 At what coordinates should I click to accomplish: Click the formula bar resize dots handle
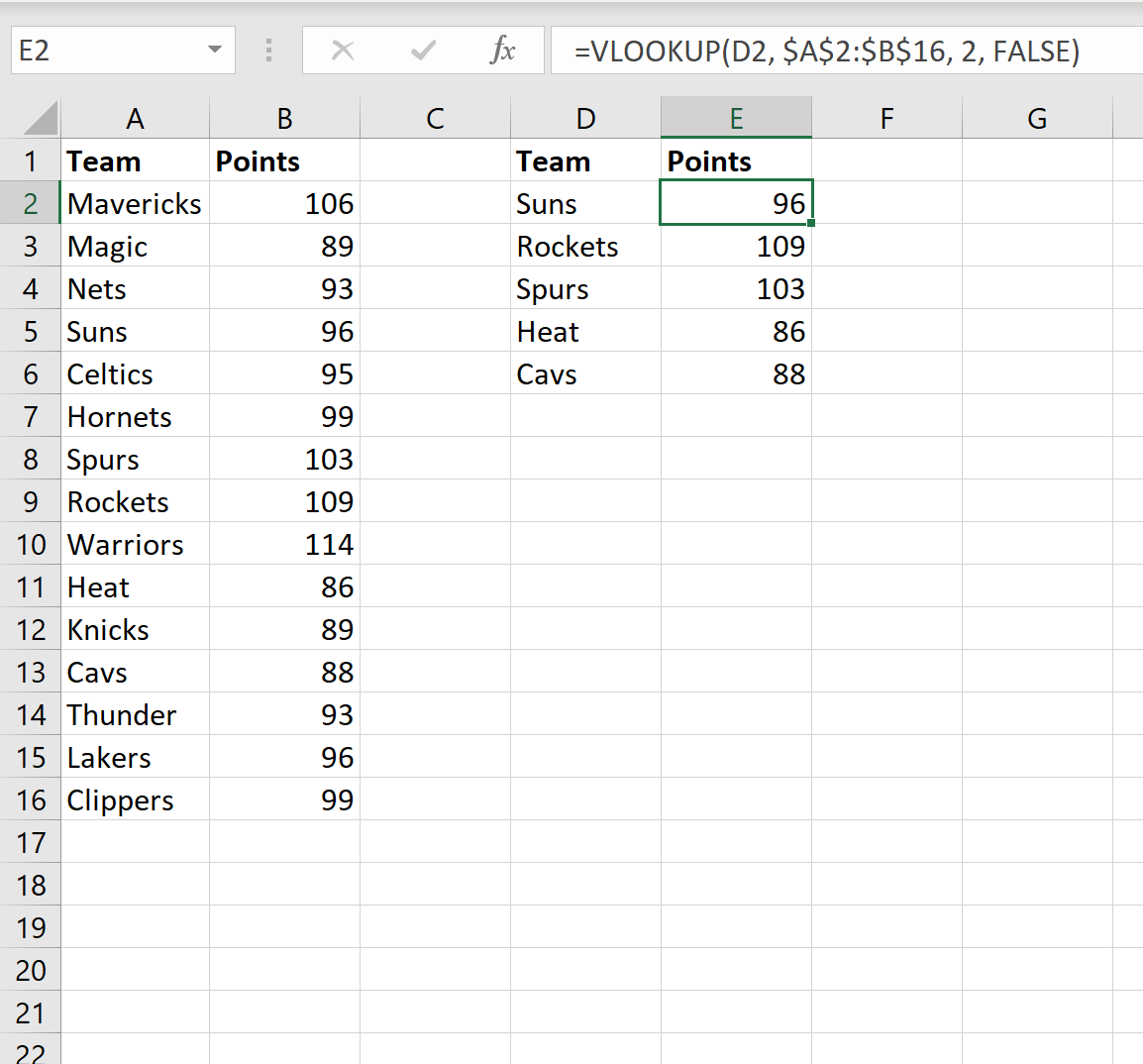click(x=268, y=51)
